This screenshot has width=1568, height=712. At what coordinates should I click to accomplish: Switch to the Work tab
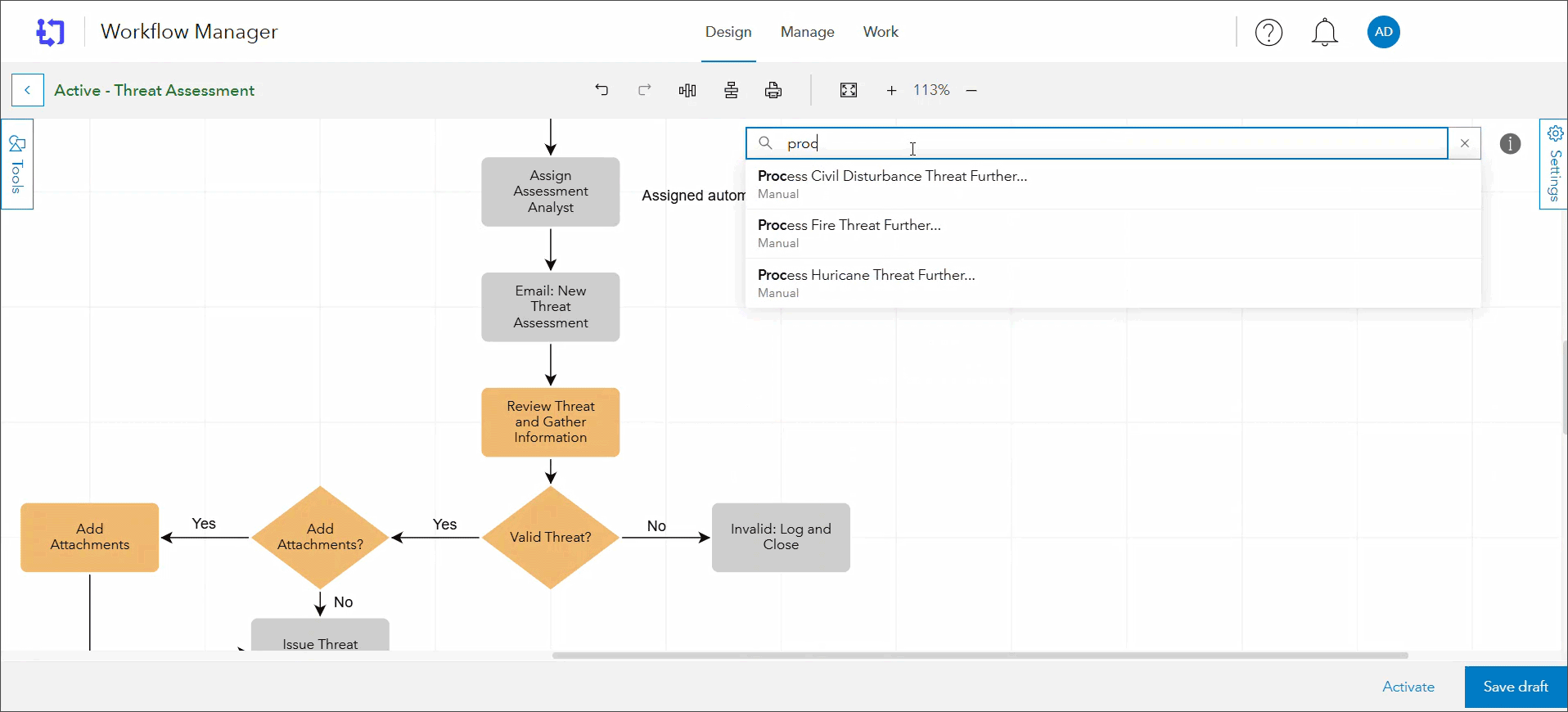(x=881, y=32)
